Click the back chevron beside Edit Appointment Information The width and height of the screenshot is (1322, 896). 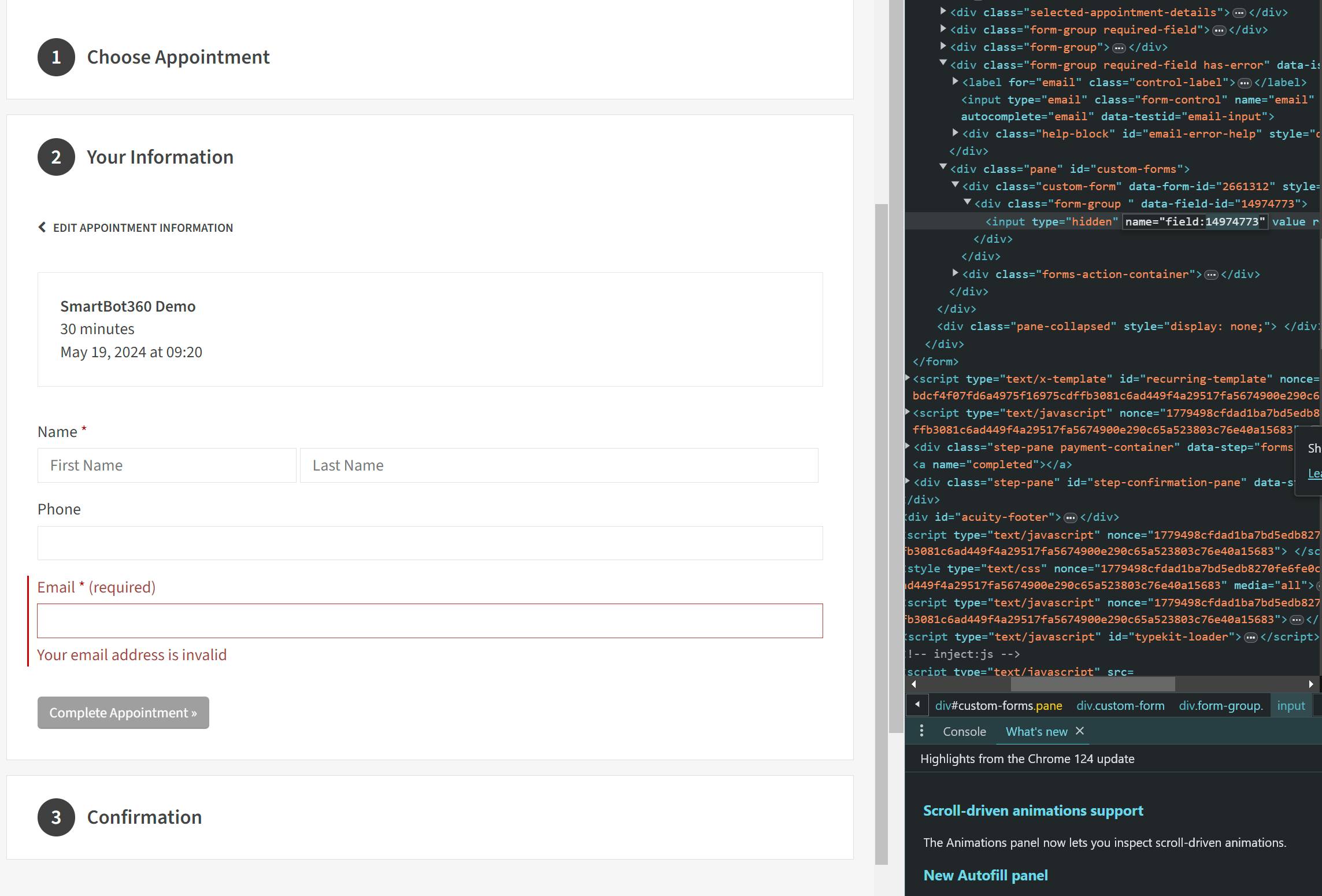coord(42,227)
